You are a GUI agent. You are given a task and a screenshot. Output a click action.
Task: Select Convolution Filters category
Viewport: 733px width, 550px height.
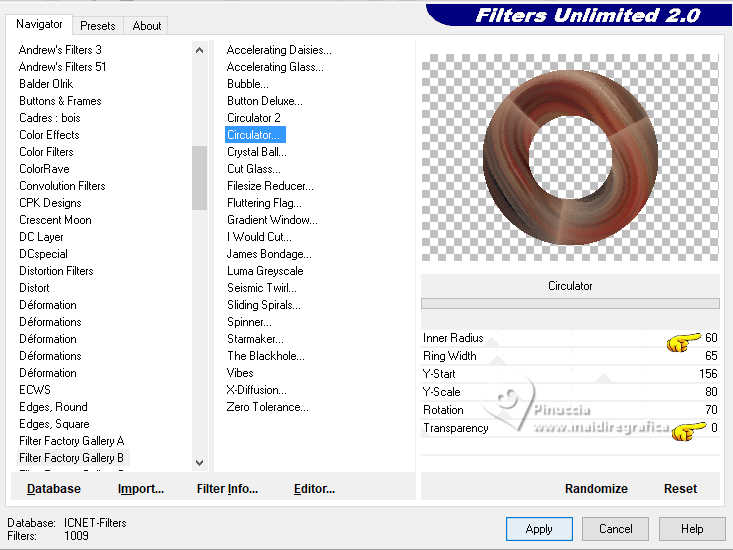tap(62, 186)
